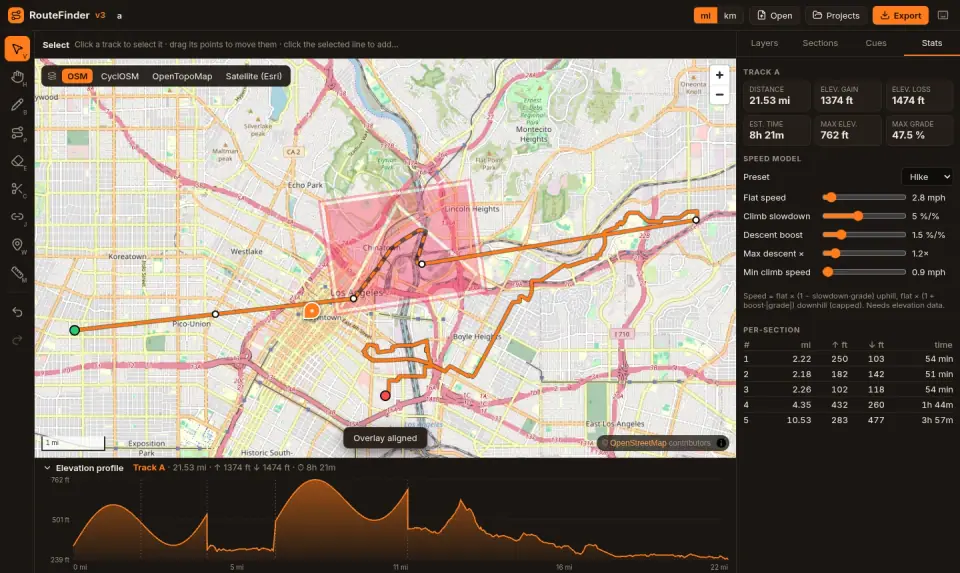Switch base map to OpenTopoMap
This screenshot has width=960, height=573.
pyautogui.click(x=182, y=76)
